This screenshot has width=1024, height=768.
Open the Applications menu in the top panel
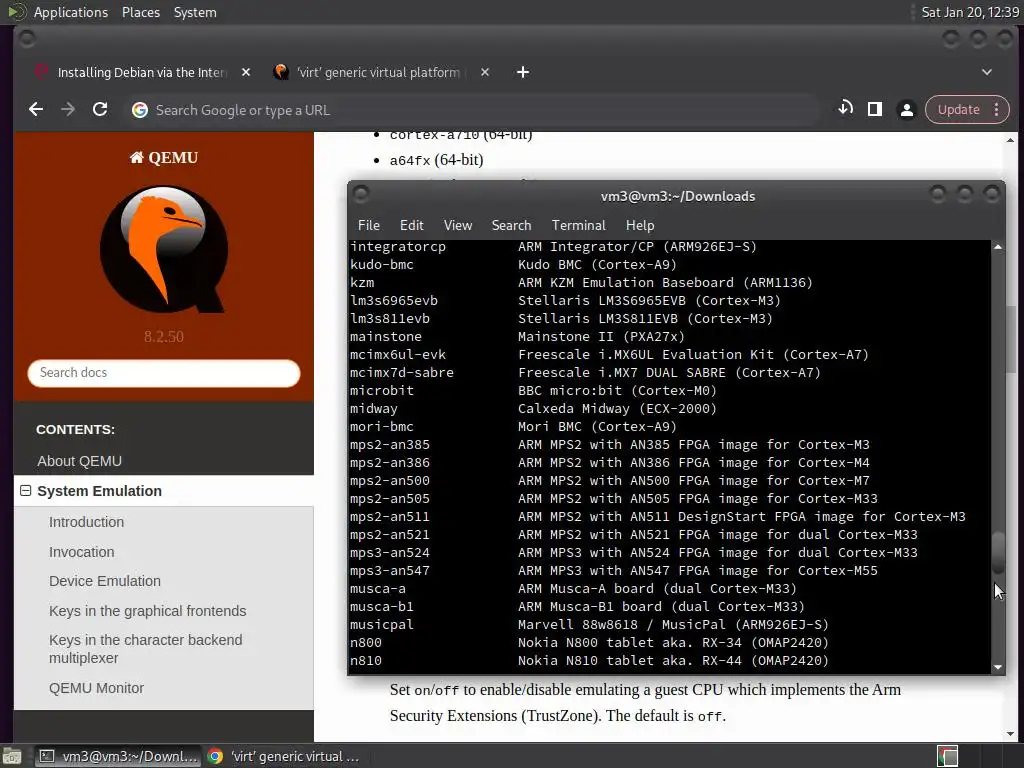(x=71, y=12)
